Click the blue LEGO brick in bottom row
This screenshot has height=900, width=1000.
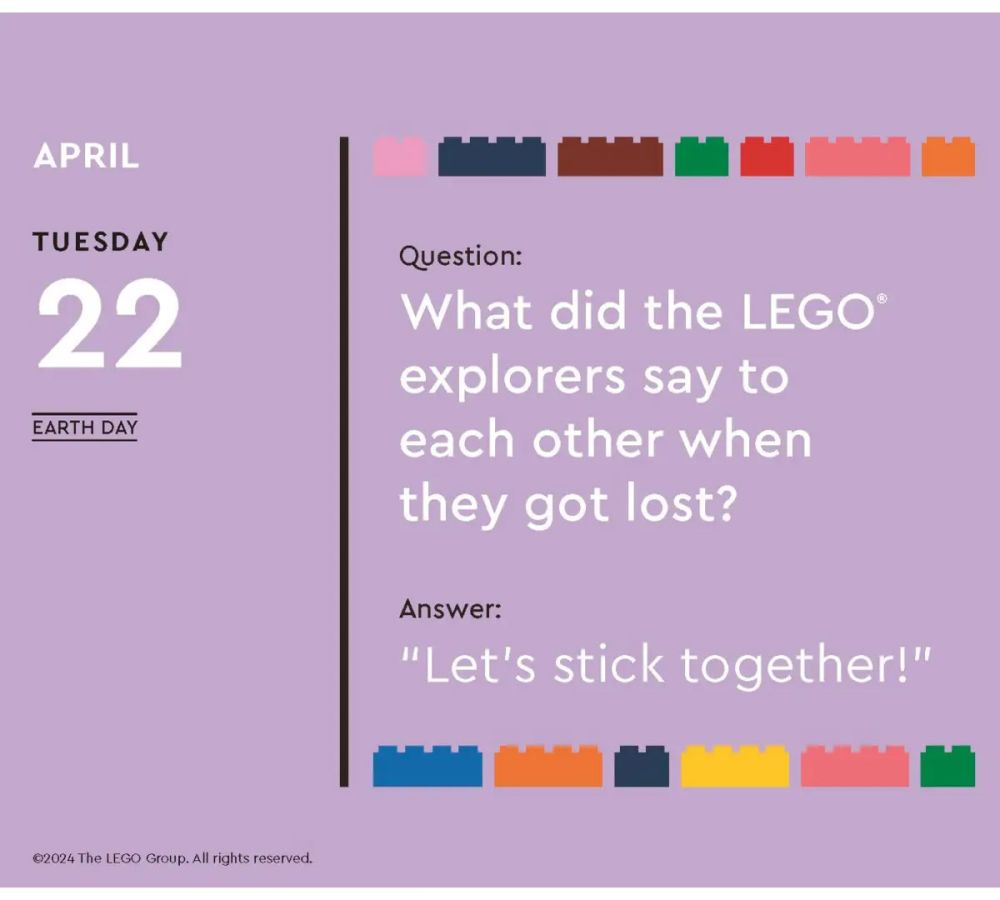(x=427, y=765)
